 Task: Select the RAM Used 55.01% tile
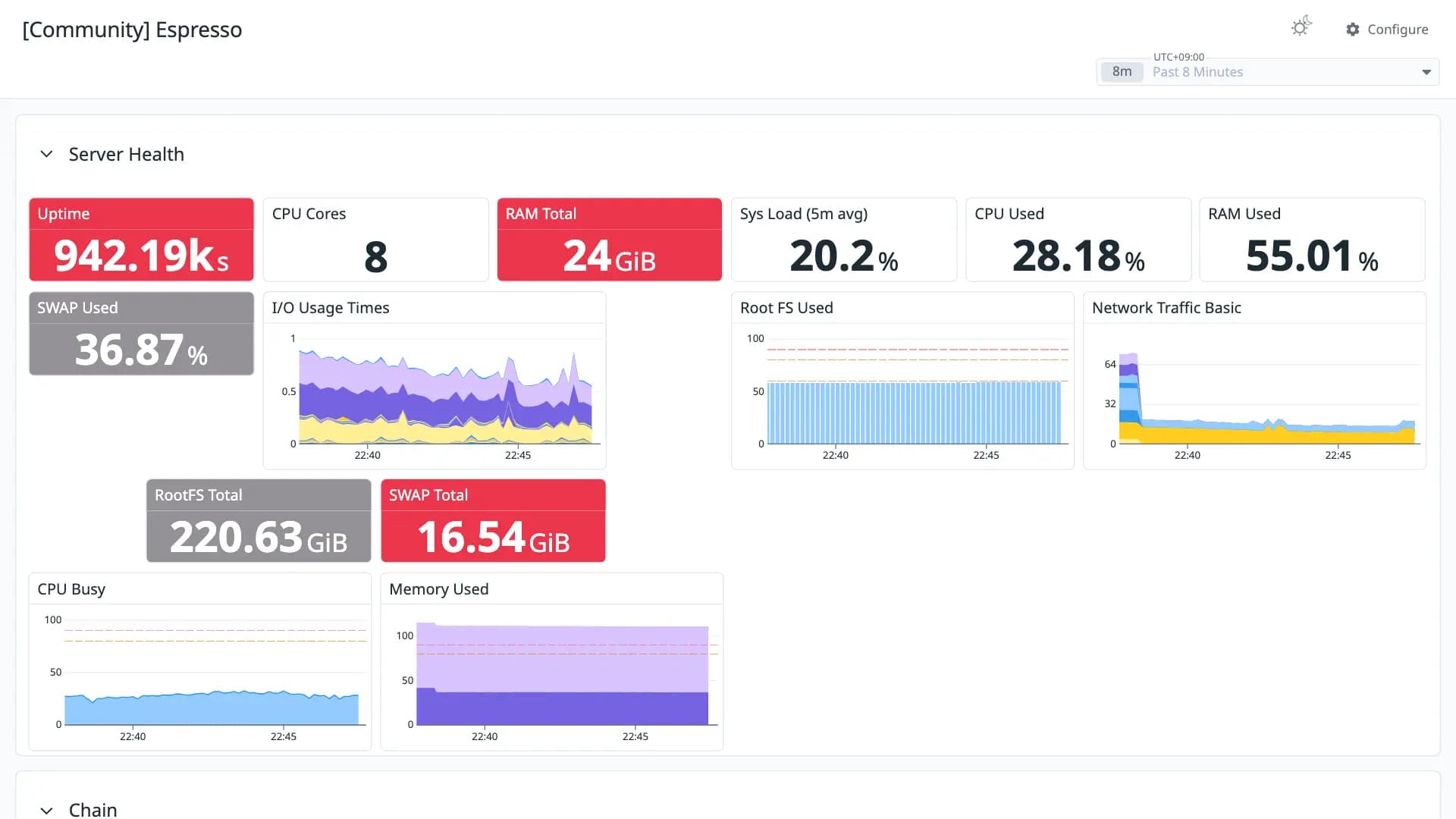tap(1312, 240)
